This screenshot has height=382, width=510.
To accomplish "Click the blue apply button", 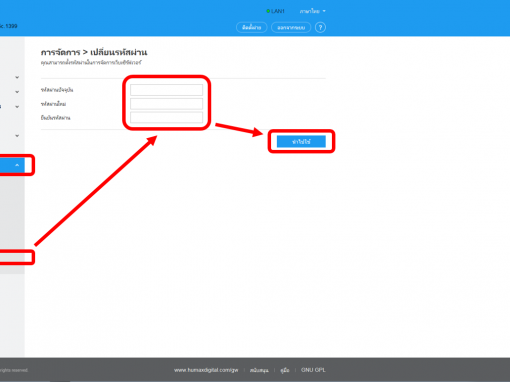I will 301,141.
